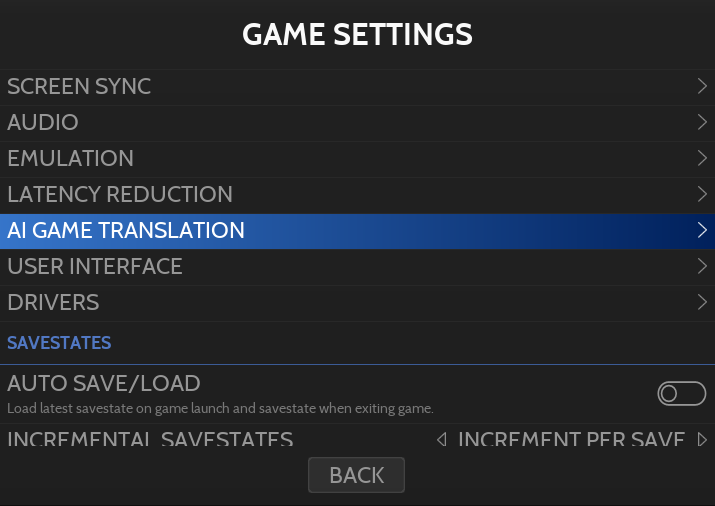Click the chevron on AI Game Translation row

click(702, 230)
